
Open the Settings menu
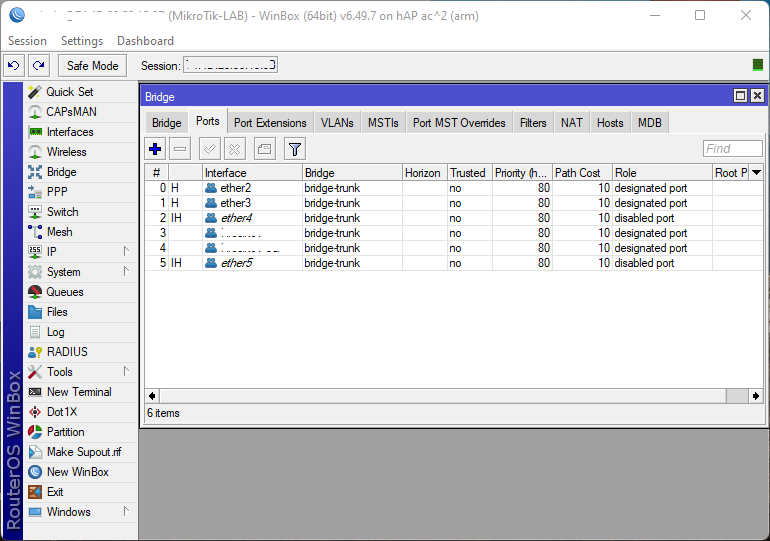pyautogui.click(x=82, y=41)
